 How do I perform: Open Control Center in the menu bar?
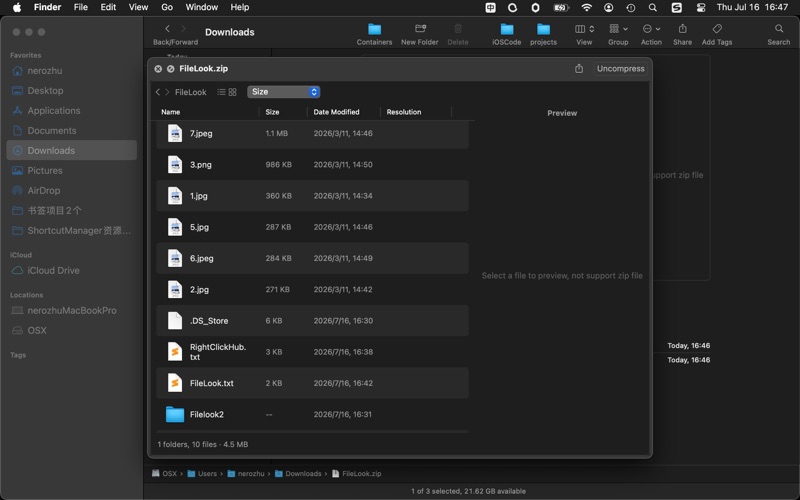point(701,7)
